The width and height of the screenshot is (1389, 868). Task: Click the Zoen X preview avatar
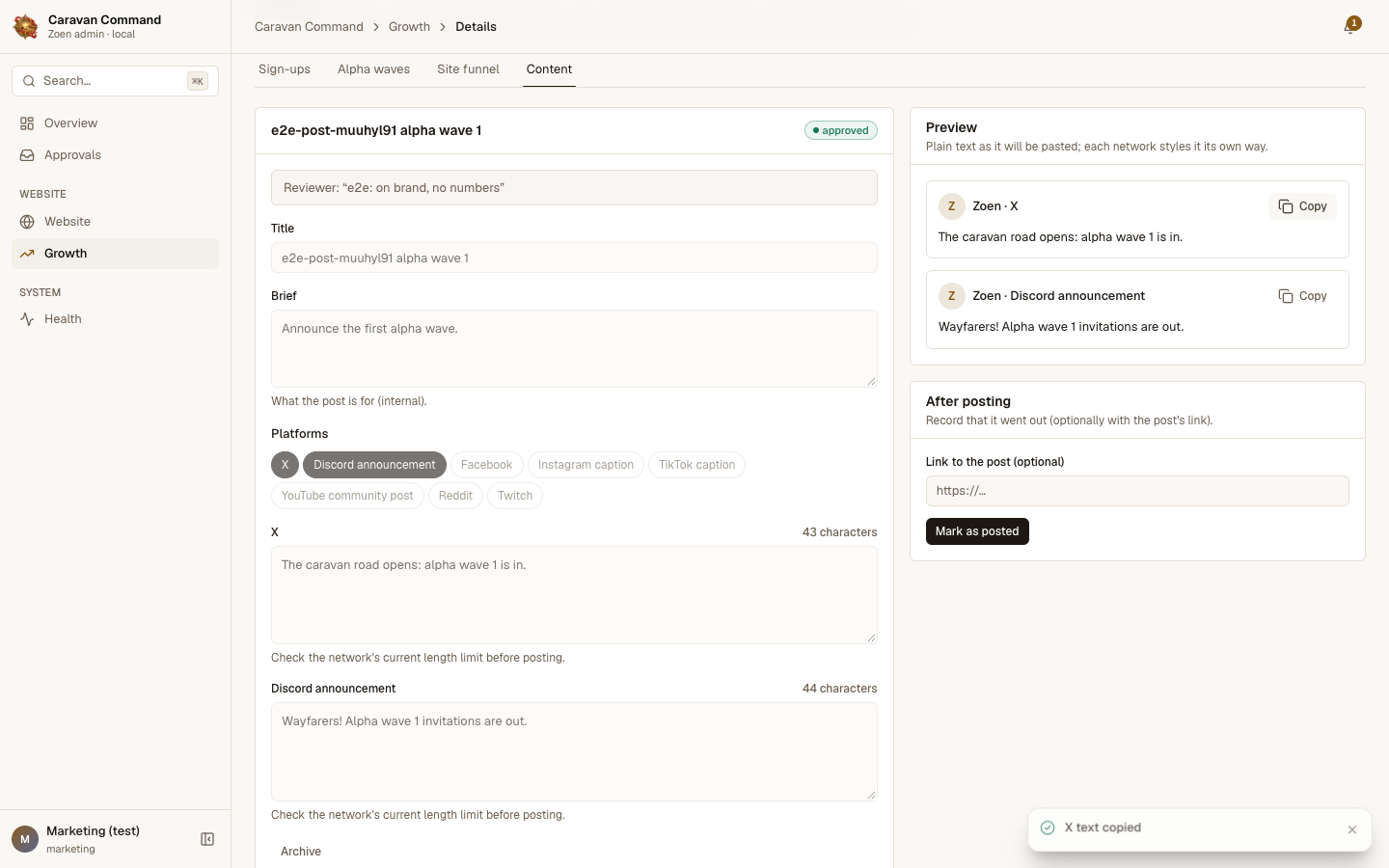tap(952, 206)
